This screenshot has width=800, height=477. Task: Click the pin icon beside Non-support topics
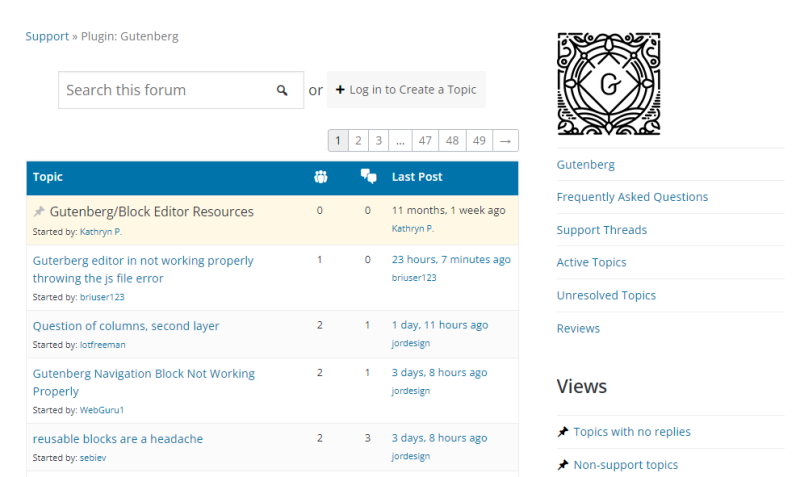click(563, 465)
